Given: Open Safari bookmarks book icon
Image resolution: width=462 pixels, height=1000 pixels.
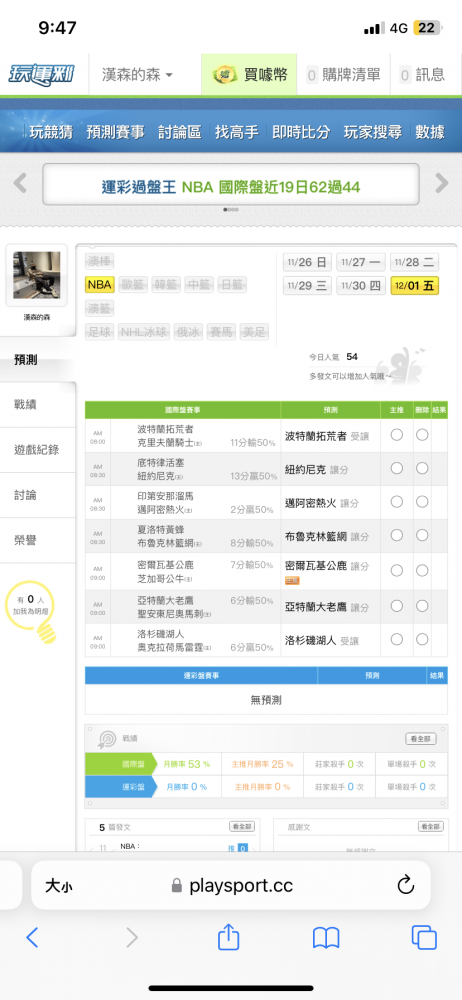Looking at the screenshot, I should [x=325, y=938].
